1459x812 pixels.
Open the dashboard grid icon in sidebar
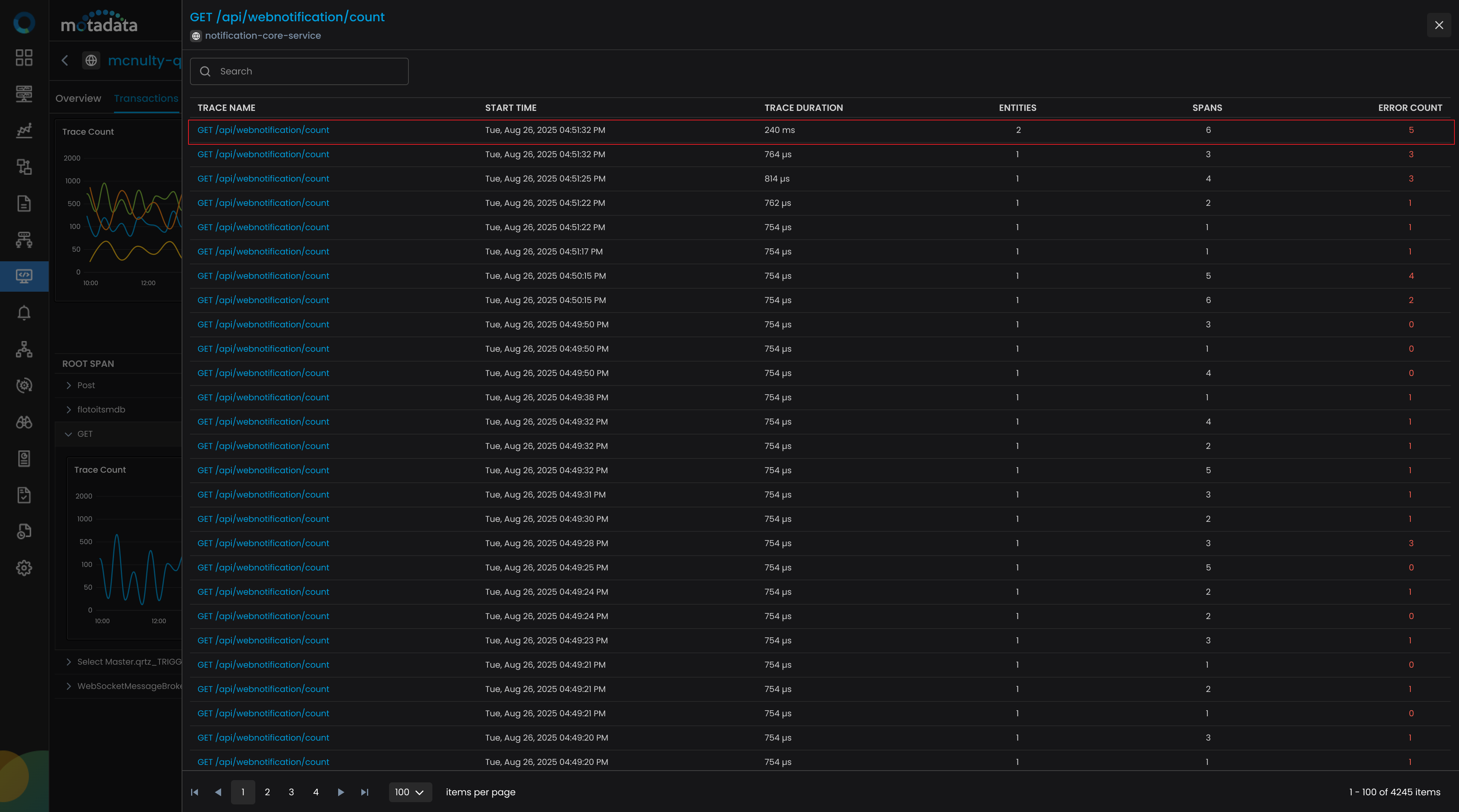point(24,57)
